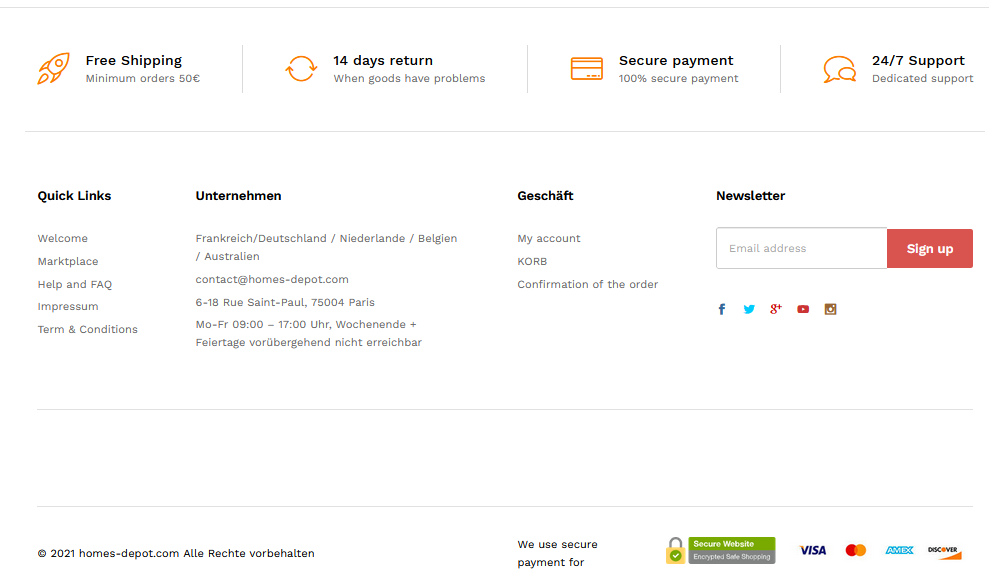Open the Google Plus social icon
The height and width of the screenshot is (575, 989).
(x=776, y=308)
